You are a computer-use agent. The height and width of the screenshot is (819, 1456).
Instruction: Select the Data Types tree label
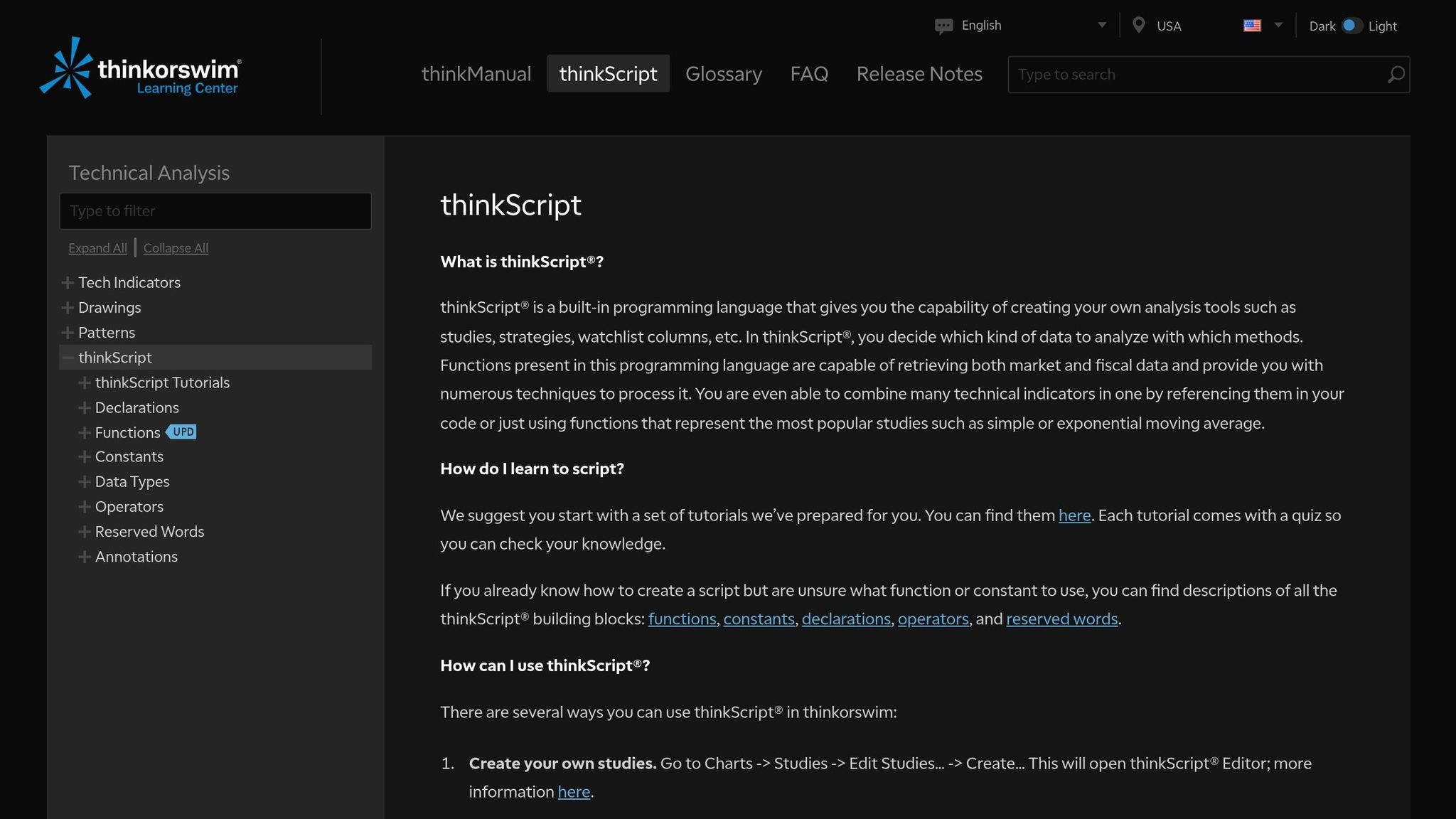click(x=132, y=481)
